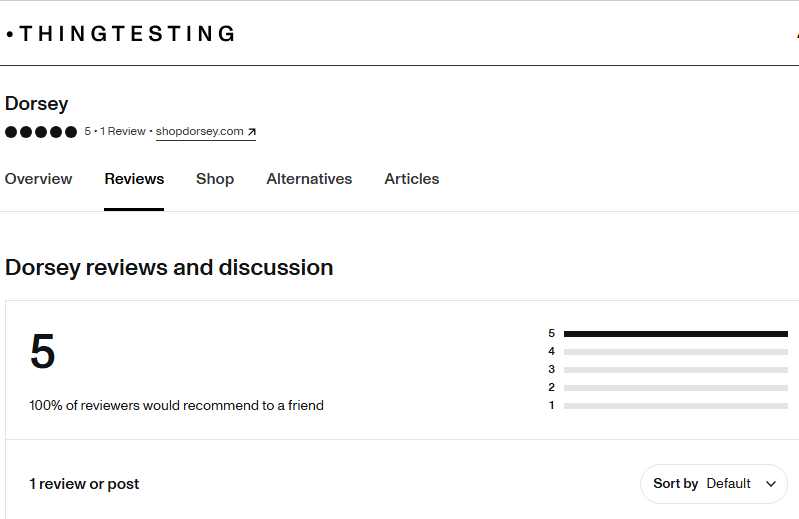Open the Thingtesting logo homepage link
Image resolution: width=799 pixels, height=519 pixels.
point(121,34)
